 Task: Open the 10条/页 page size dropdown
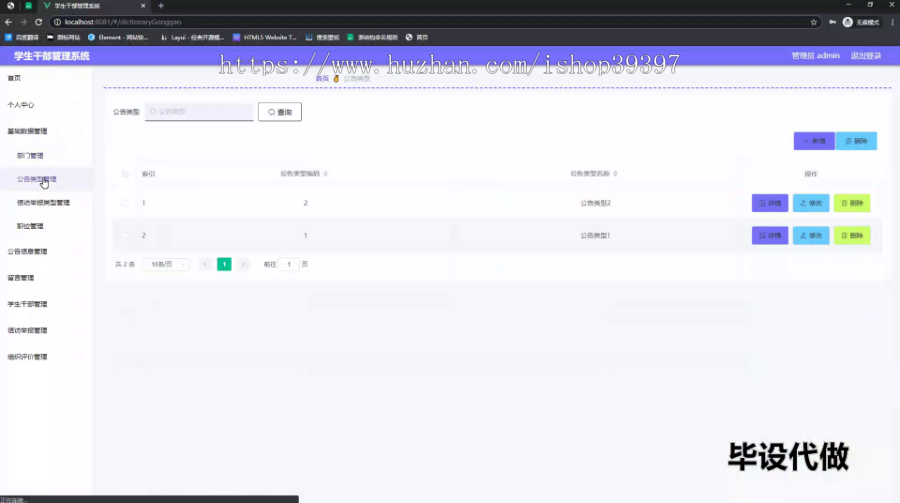[165, 264]
